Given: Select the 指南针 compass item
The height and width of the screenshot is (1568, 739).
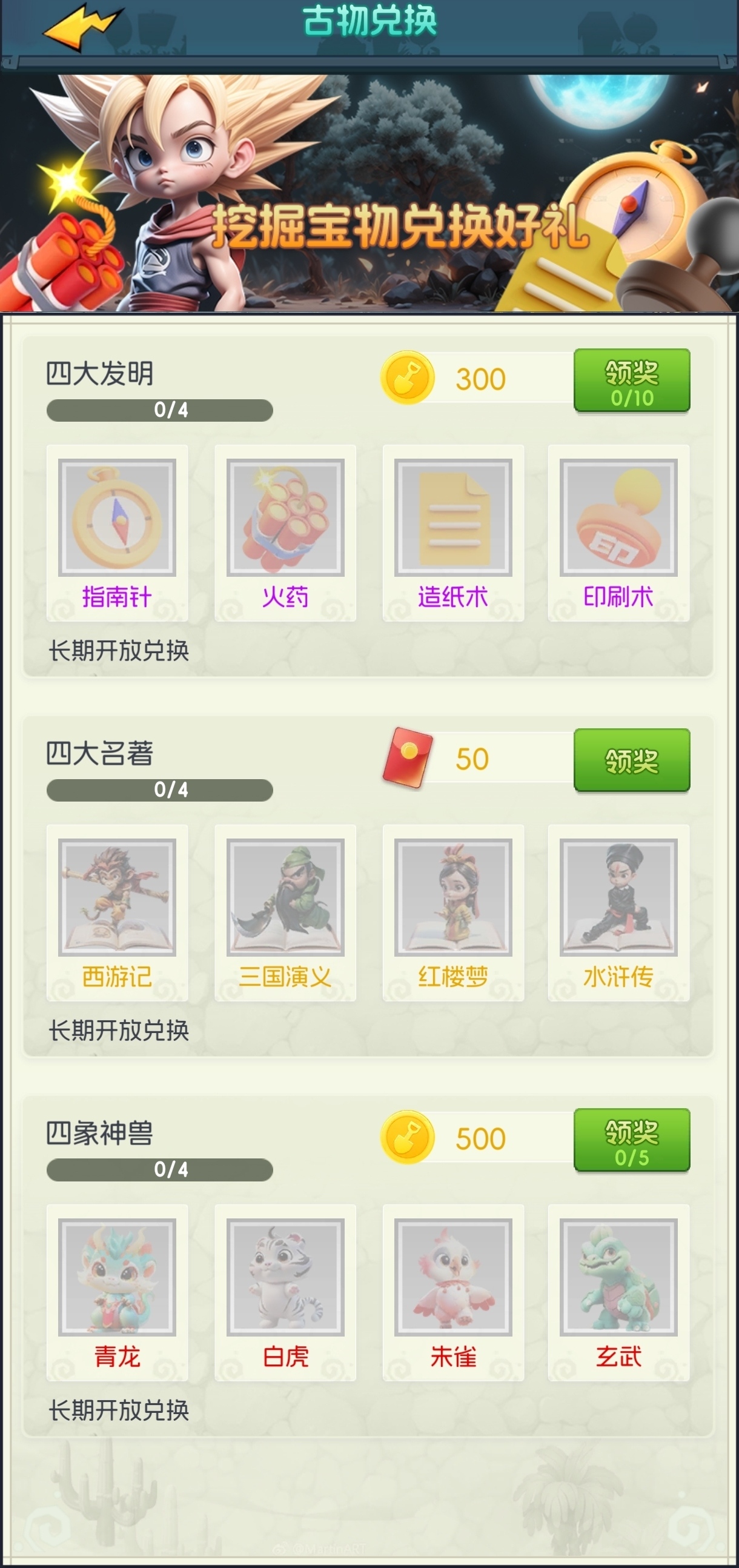Looking at the screenshot, I should pos(117,533).
